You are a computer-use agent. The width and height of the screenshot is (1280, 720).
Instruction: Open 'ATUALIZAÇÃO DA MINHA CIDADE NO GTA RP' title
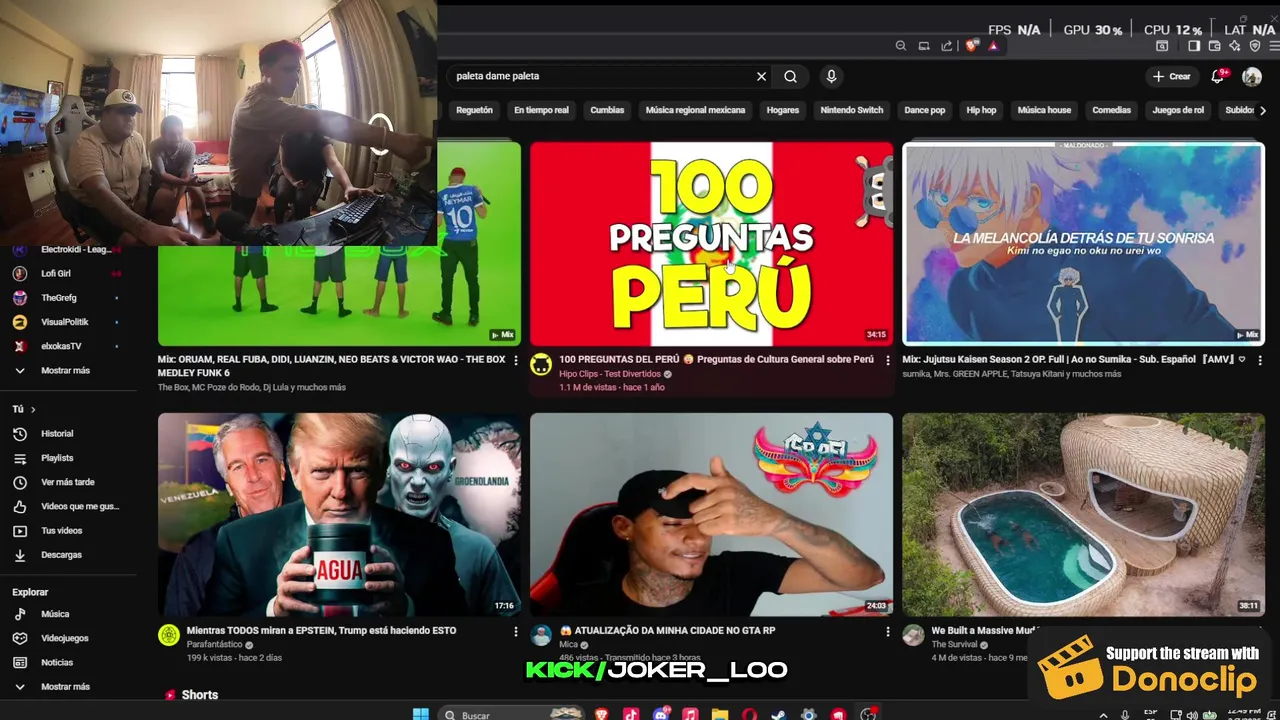(x=667, y=631)
